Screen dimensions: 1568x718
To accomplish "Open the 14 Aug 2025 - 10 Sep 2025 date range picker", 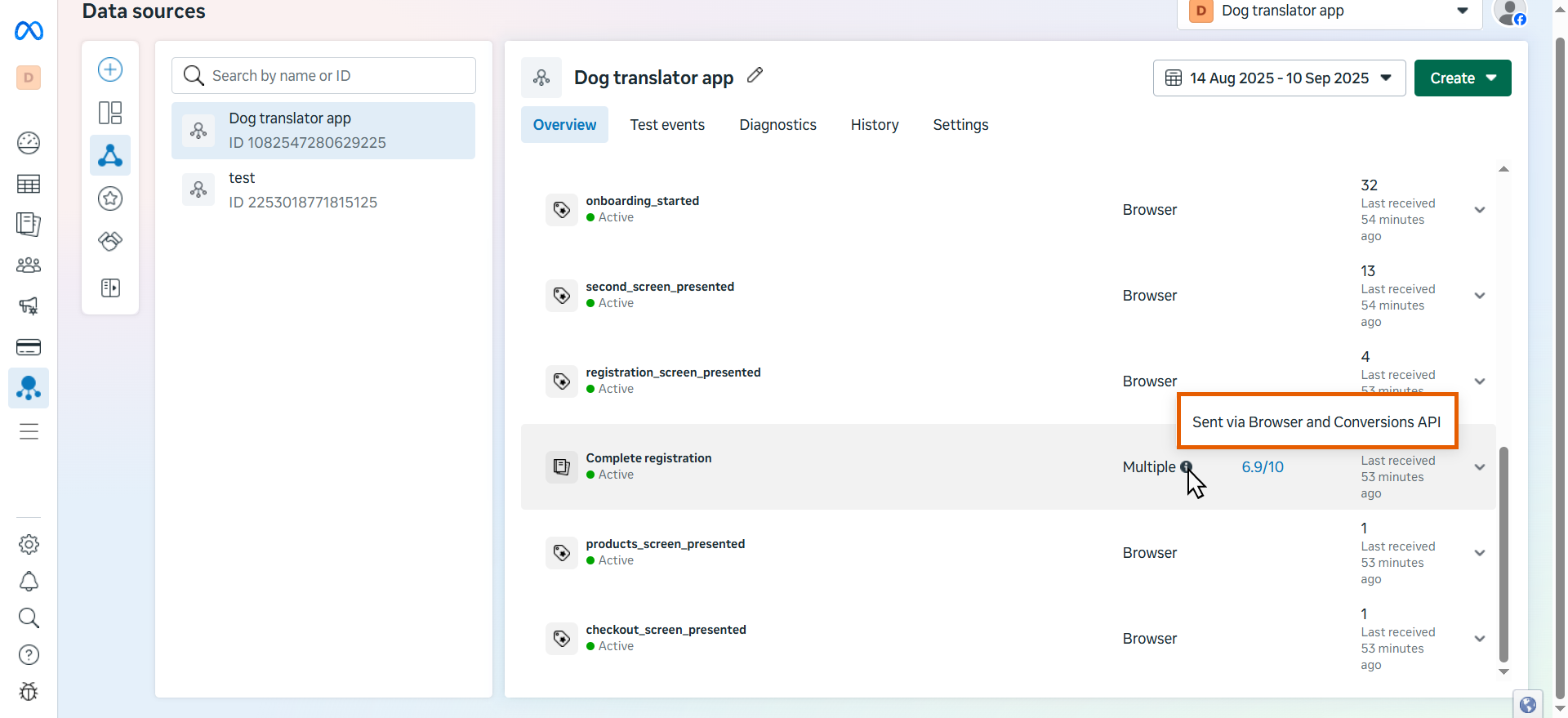I will (x=1279, y=78).
